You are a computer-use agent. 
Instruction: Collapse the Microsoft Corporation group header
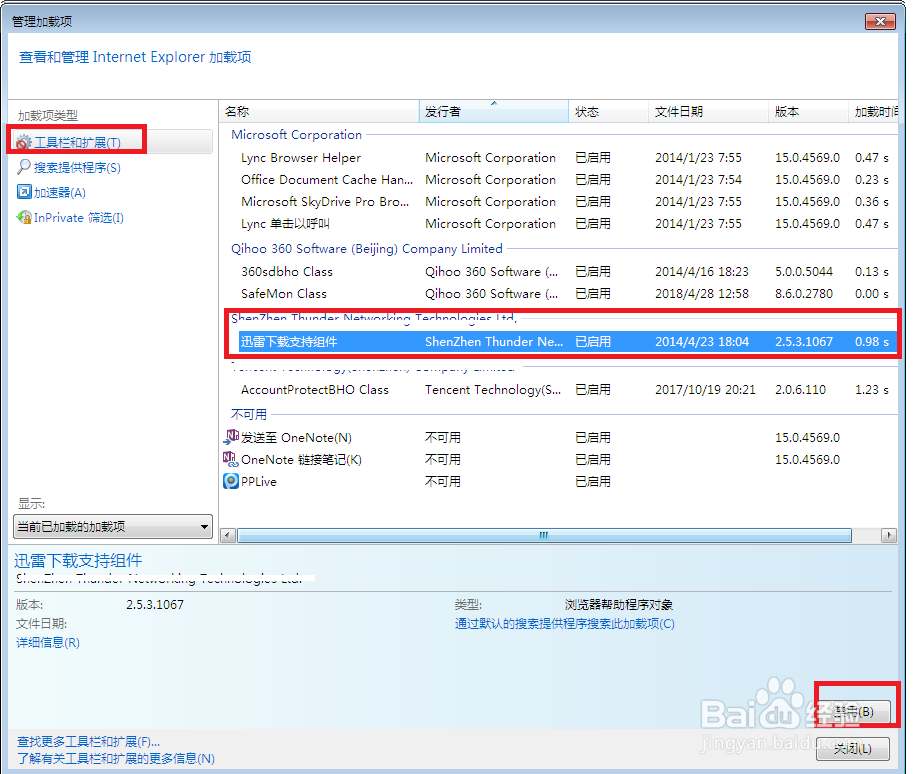pos(296,135)
